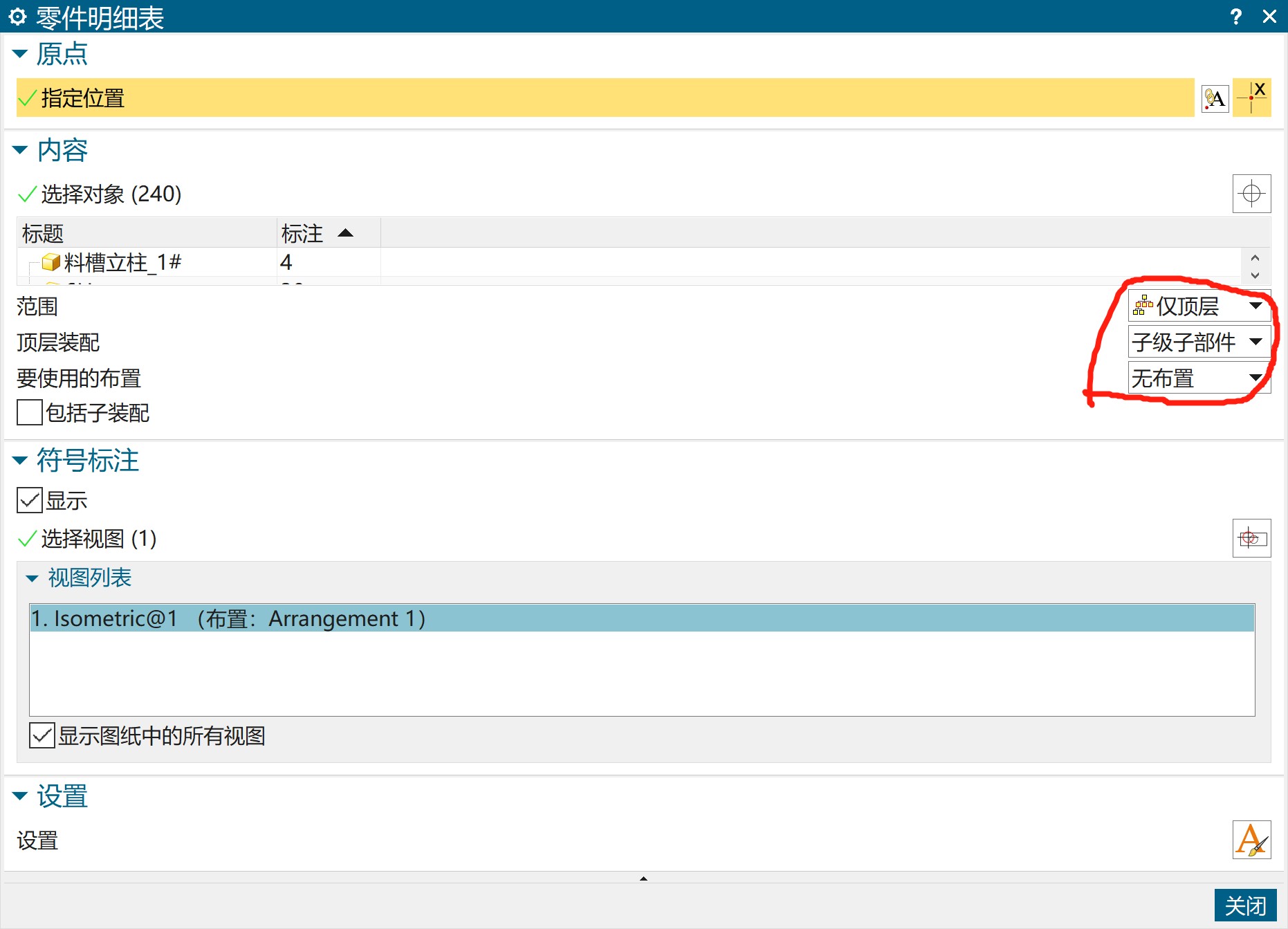This screenshot has width=1288, height=929.
Task: Click the select view icon
Action: (1252, 538)
